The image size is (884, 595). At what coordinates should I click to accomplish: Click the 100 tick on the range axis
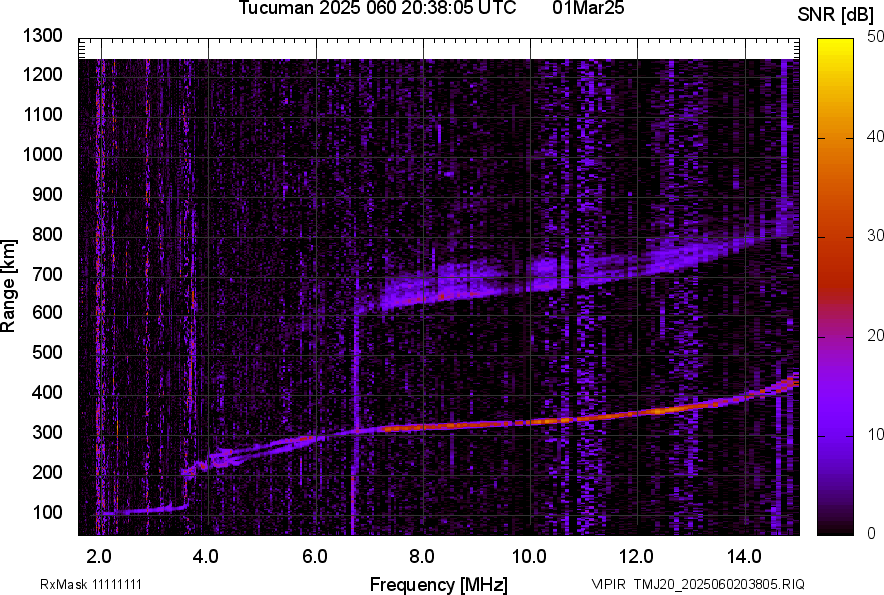(46, 512)
